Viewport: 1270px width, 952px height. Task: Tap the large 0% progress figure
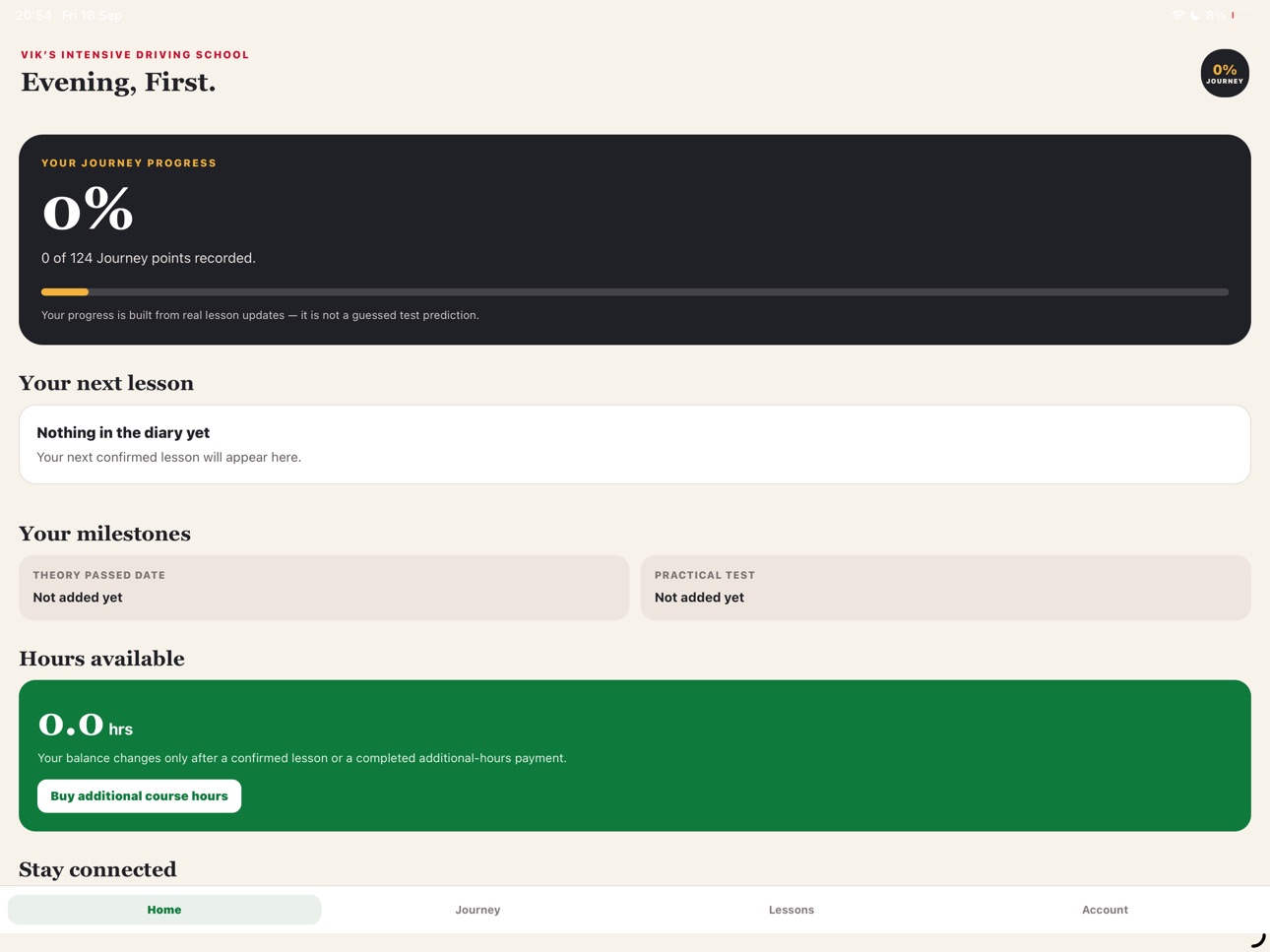click(x=88, y=210)
